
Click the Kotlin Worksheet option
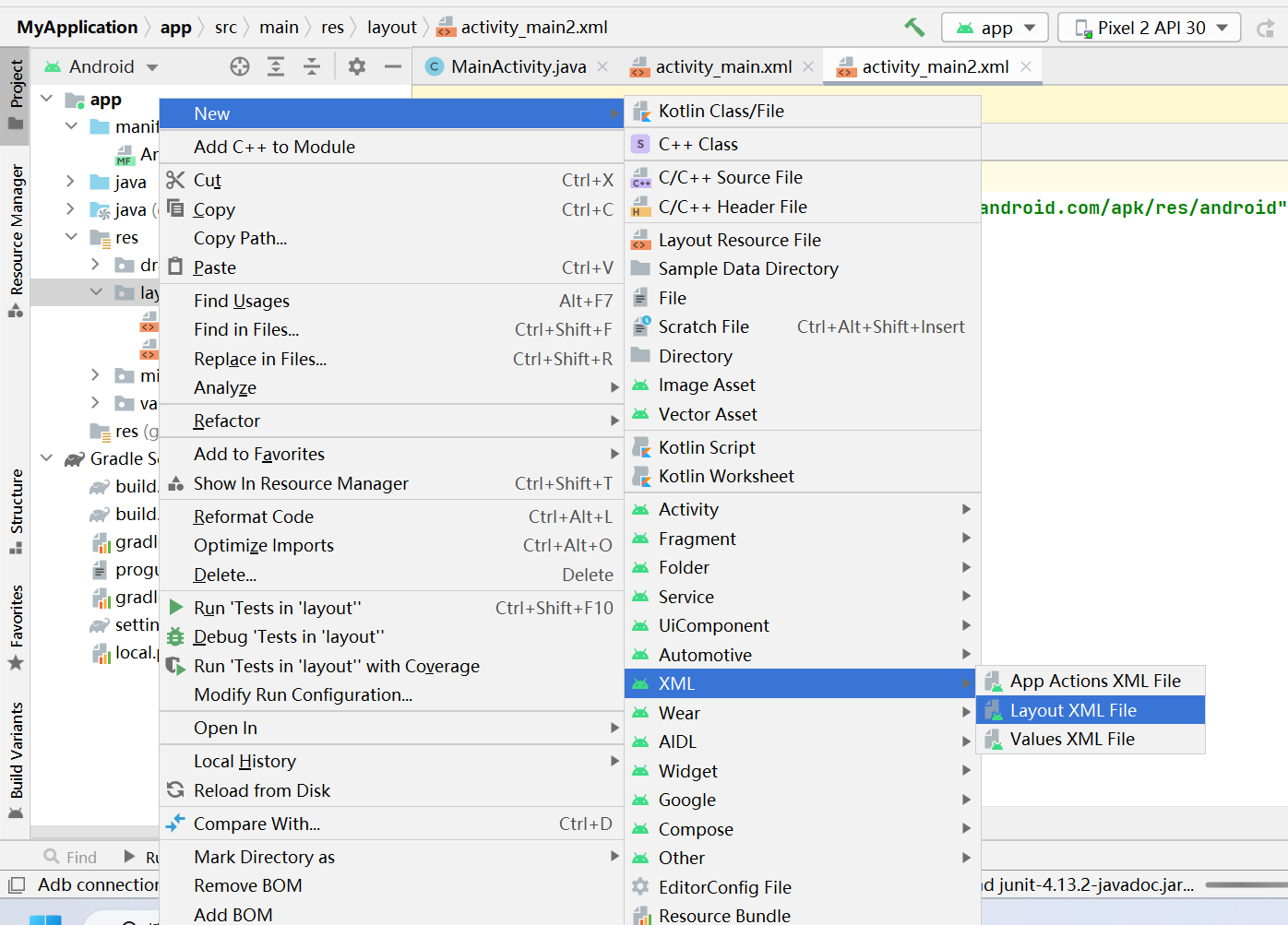(803, 476)
